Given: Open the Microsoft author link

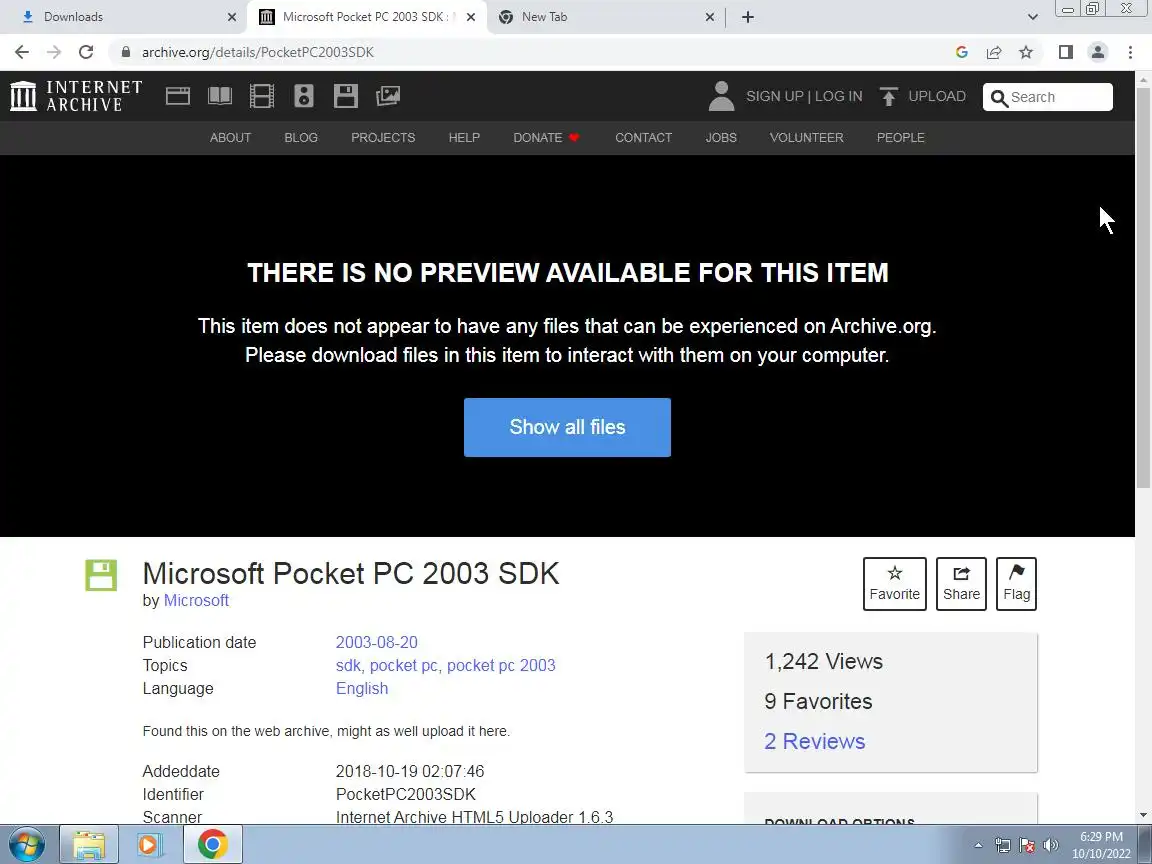Looking at the screenshot, I should coord(196,601).
